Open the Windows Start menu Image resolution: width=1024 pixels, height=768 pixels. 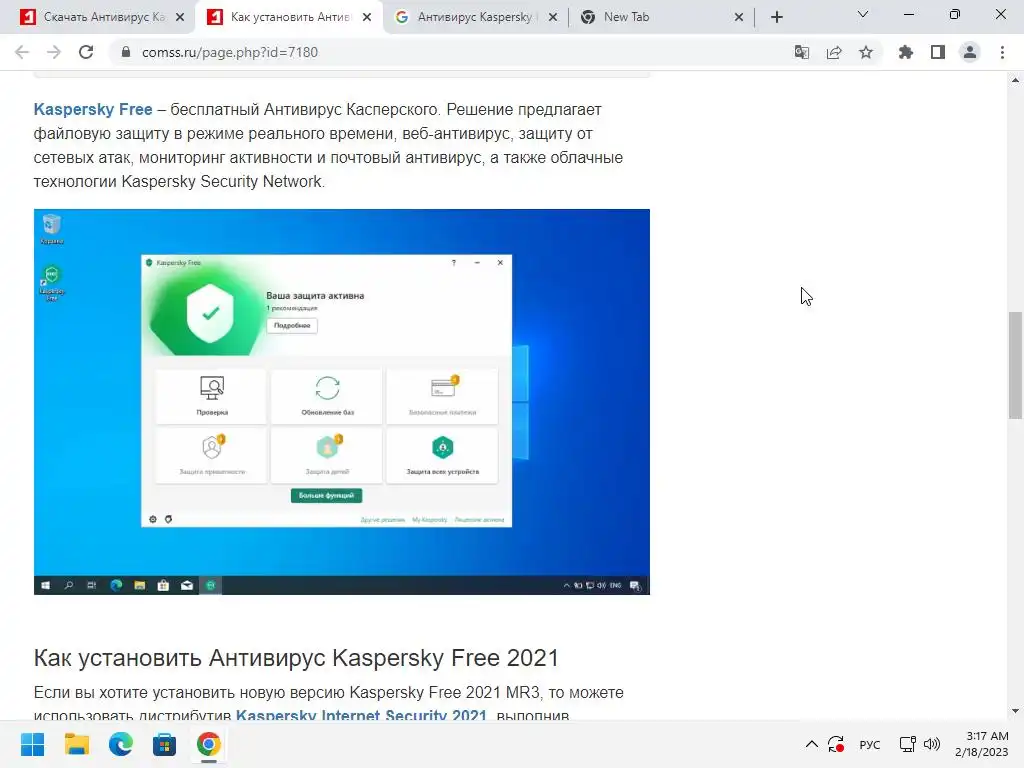pyautogui.click(x=32, y=744)
